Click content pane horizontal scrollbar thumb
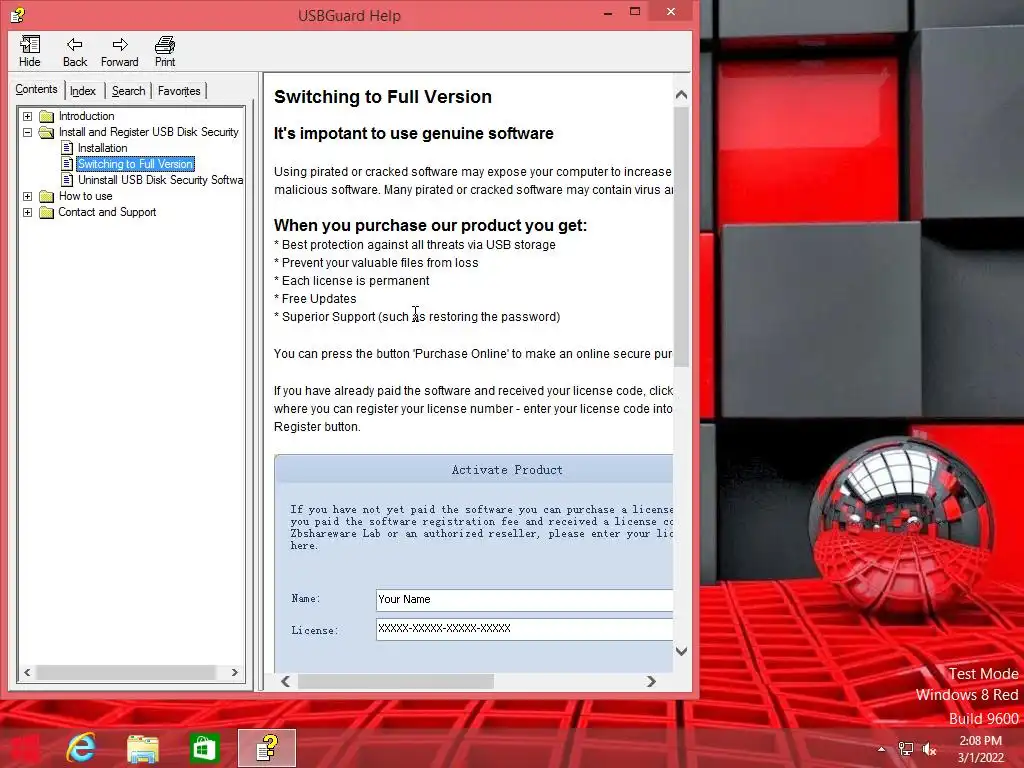Image resolution: width=1024 pixels, height=768 pixels. 396,681
